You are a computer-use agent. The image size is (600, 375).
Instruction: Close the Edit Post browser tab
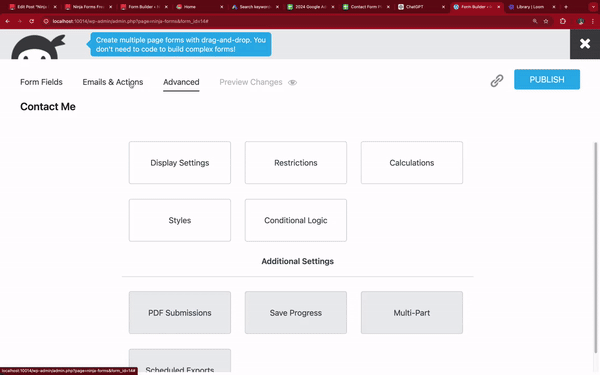tap(55, 7)
